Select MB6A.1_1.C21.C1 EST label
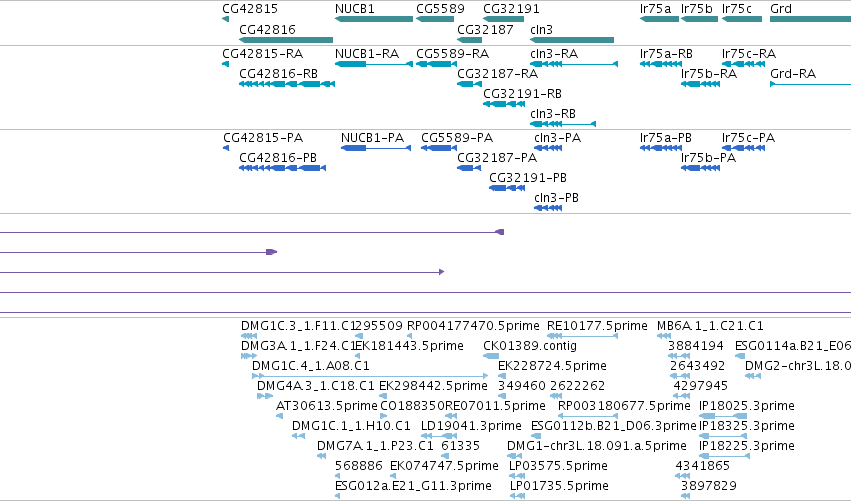Viewport: 851px width, 501px height. 710,326
